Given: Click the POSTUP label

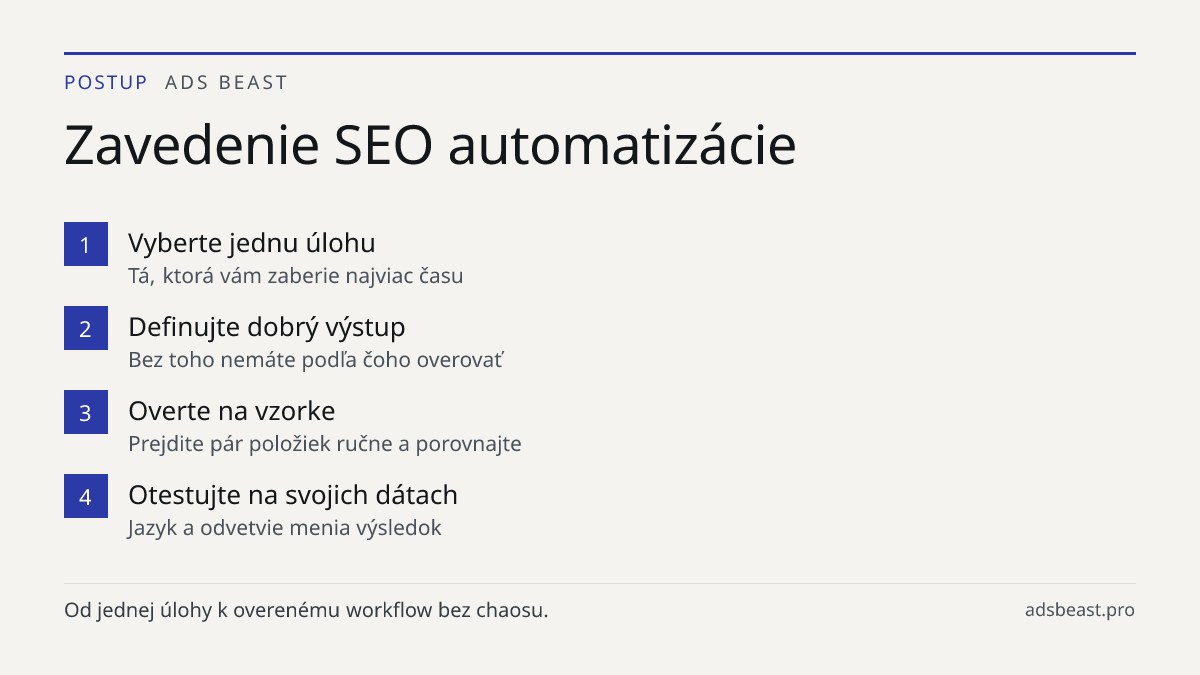Looking at the screenshot, I should [x=106, y=82].
